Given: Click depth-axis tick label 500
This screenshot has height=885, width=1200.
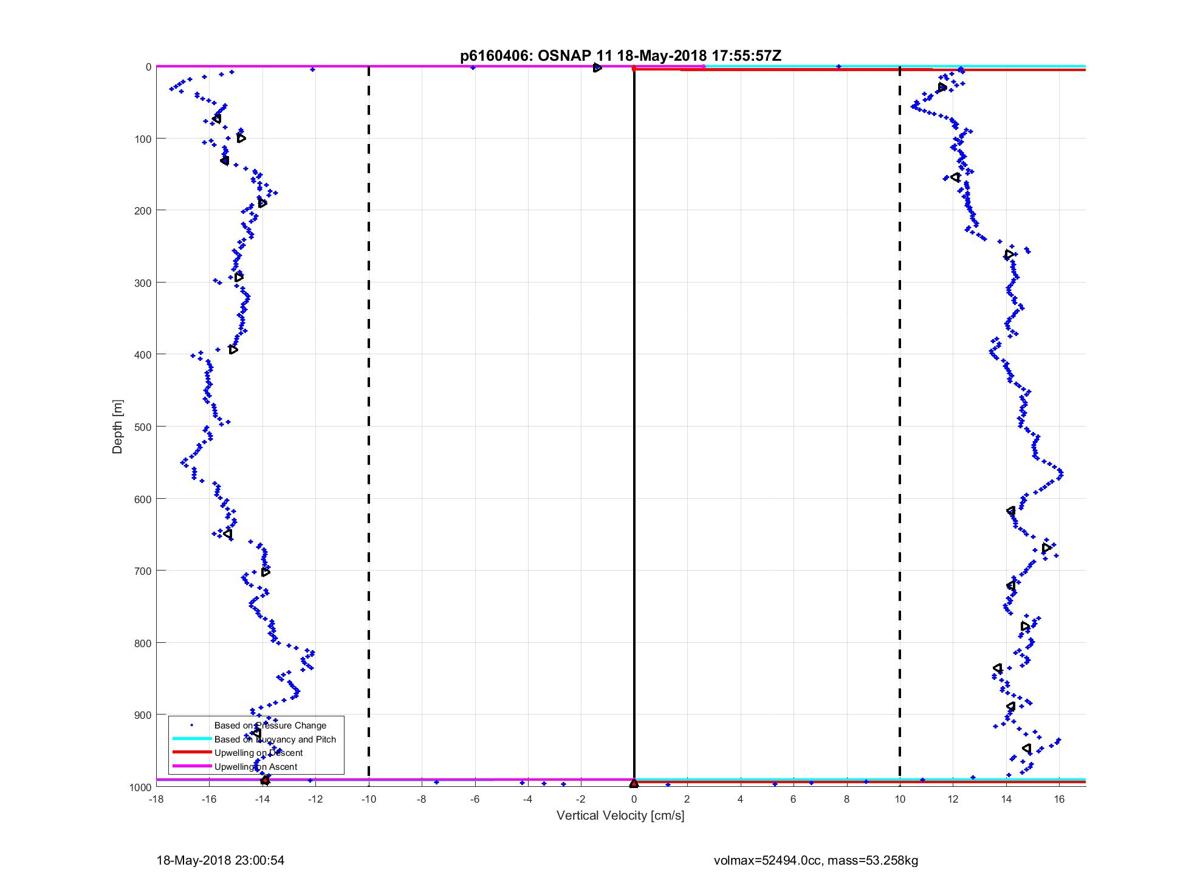Looking at the screenshot, I should 142,427.
